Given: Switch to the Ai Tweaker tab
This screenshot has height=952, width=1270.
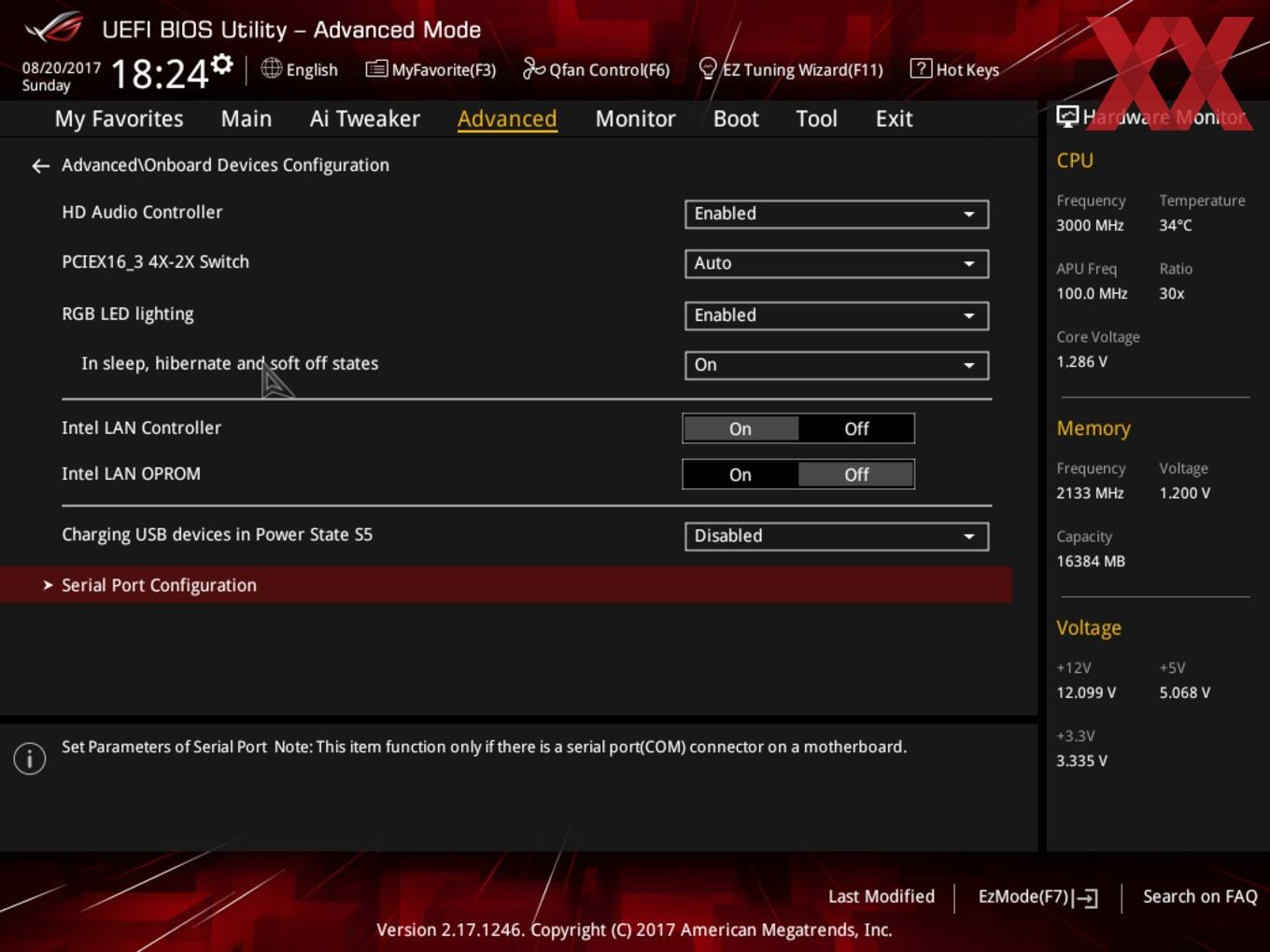Looking at the screenshot, I should pyautogui.click(x=365, y=119).
